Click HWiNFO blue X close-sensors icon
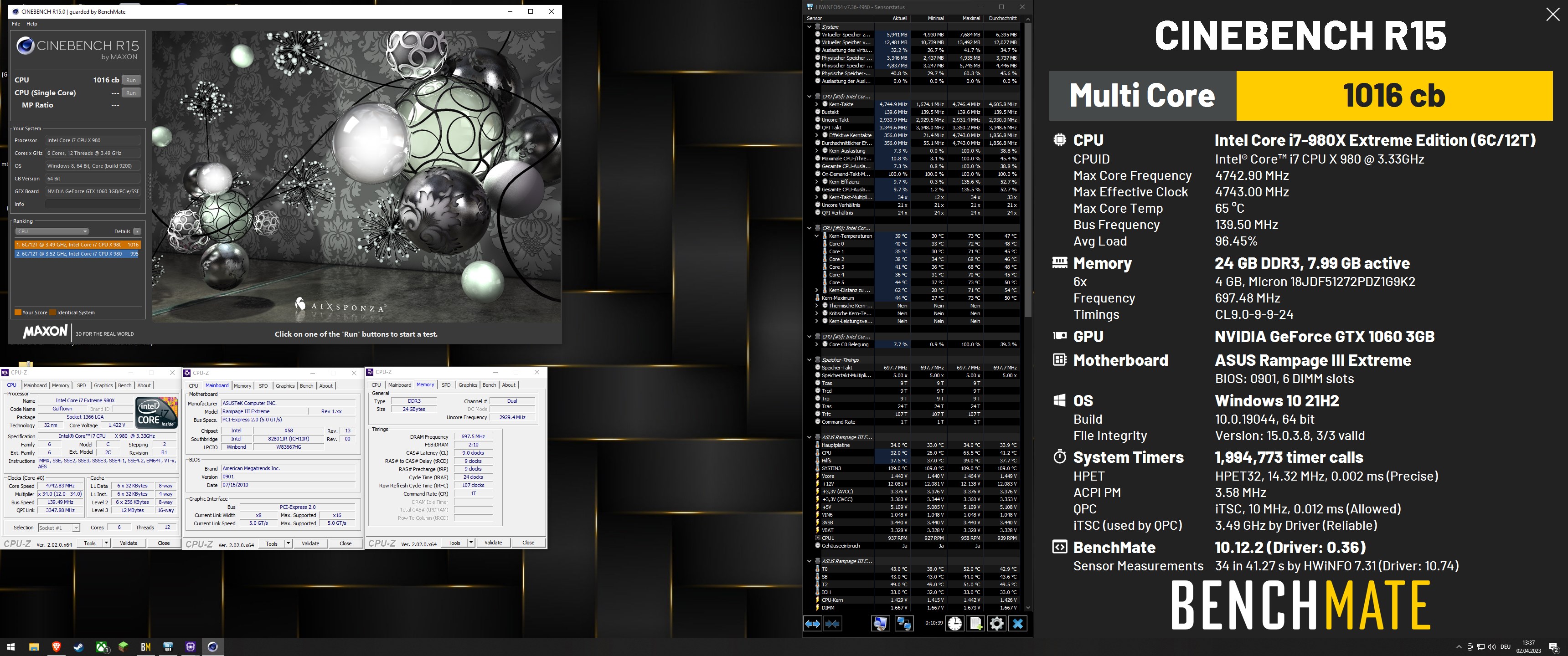Image resolution: width=1568 pixels, height=656 pixels. point(1018,623)
